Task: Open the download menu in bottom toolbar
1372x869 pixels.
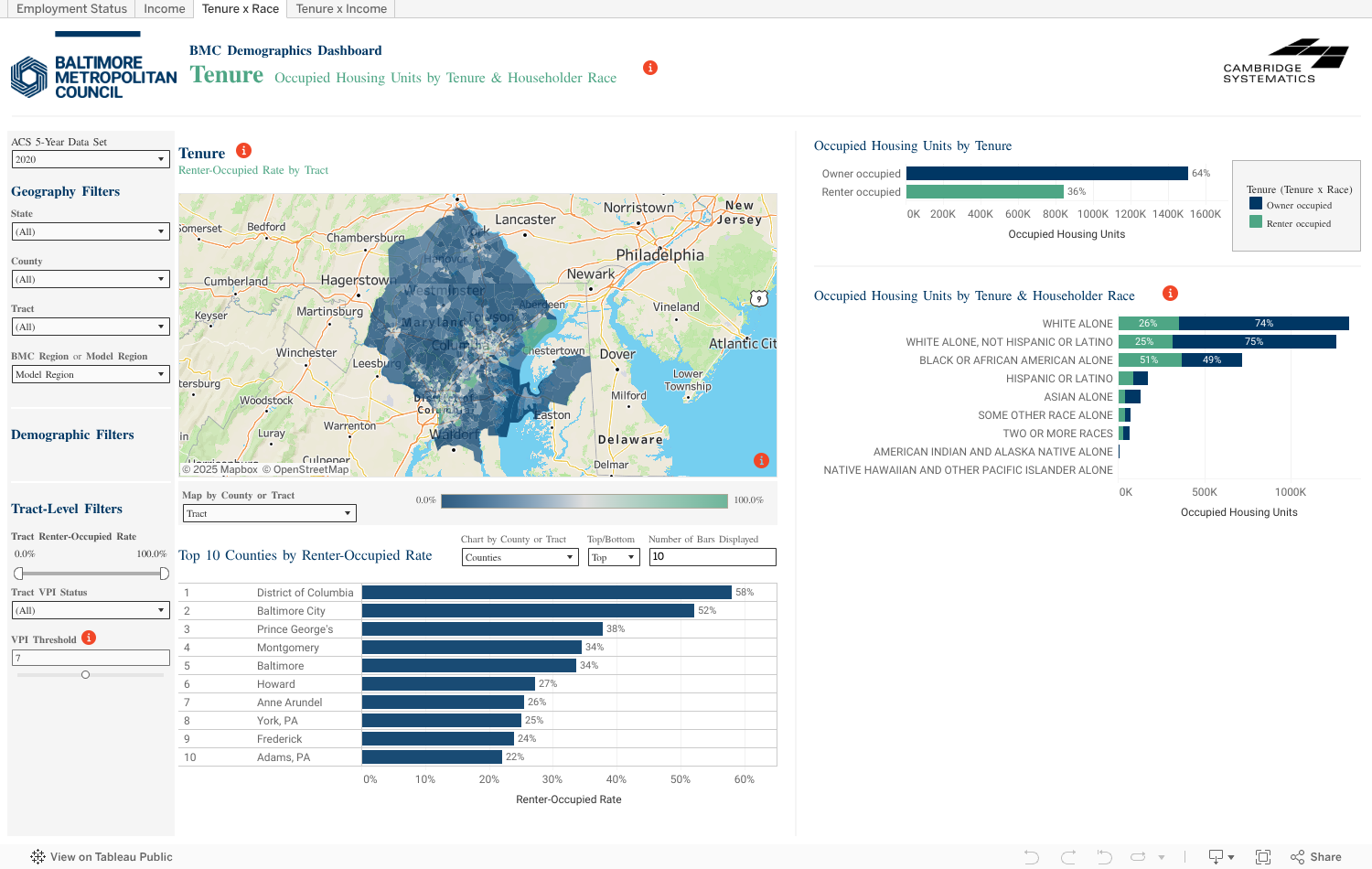Action: [x=1220, y=857]
